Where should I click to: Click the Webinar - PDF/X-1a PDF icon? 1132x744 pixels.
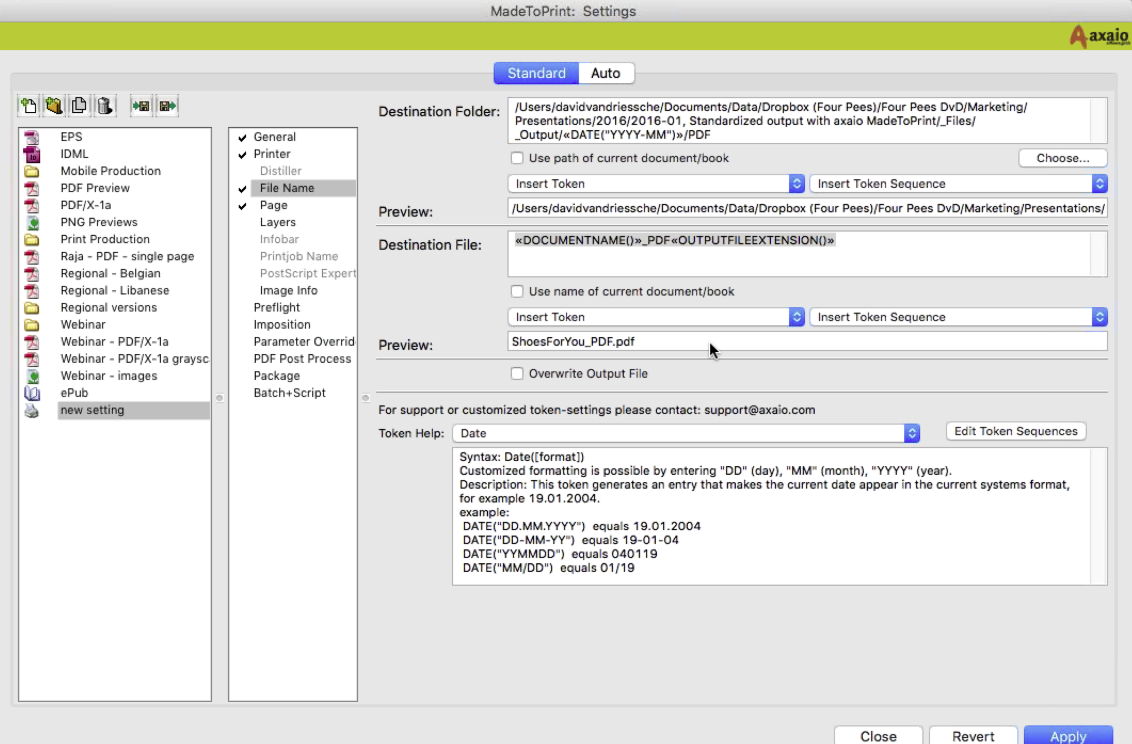pyautogui.click(x=32, y=342)
